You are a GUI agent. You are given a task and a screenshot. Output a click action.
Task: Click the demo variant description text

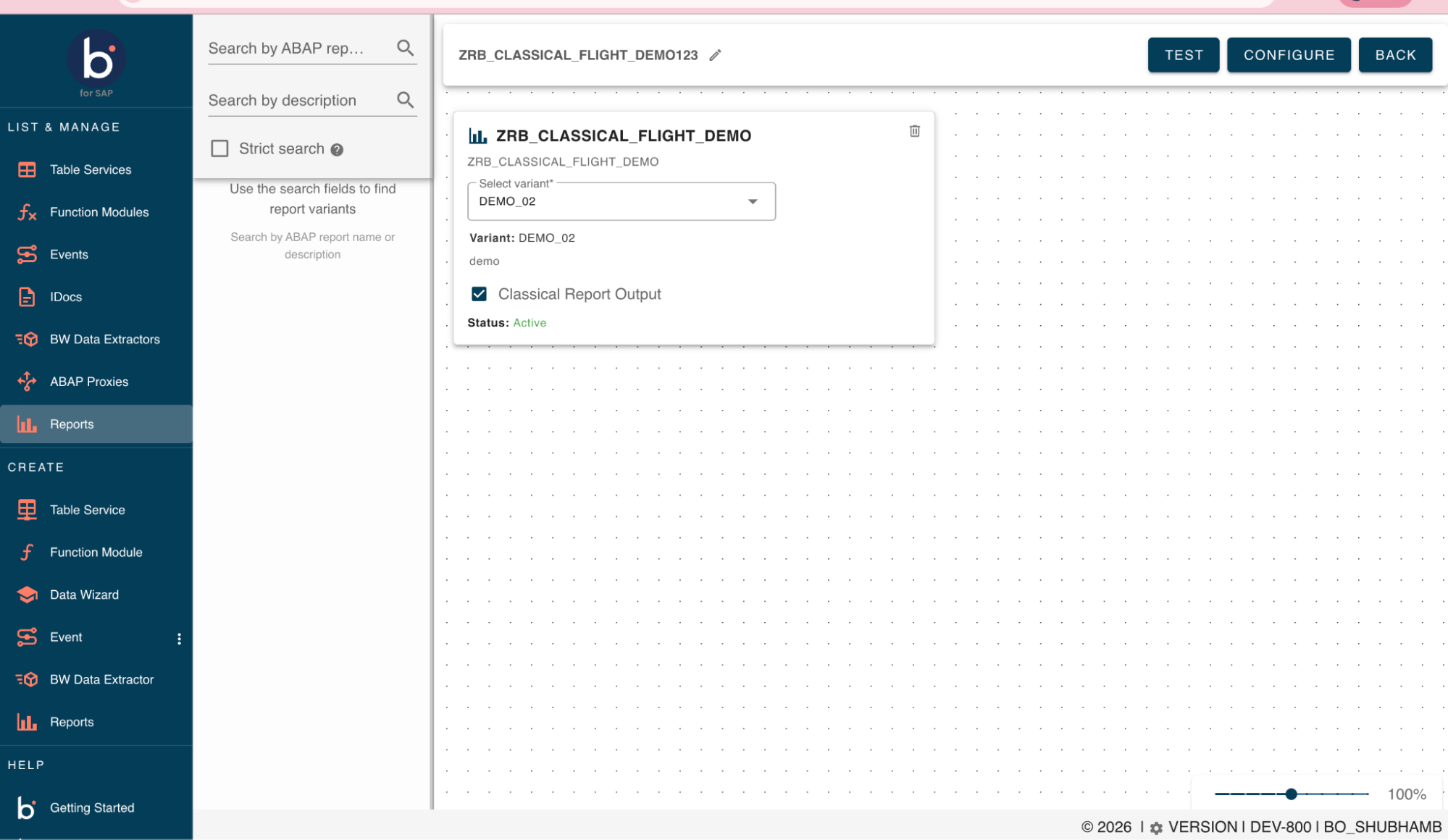(485, 261)
